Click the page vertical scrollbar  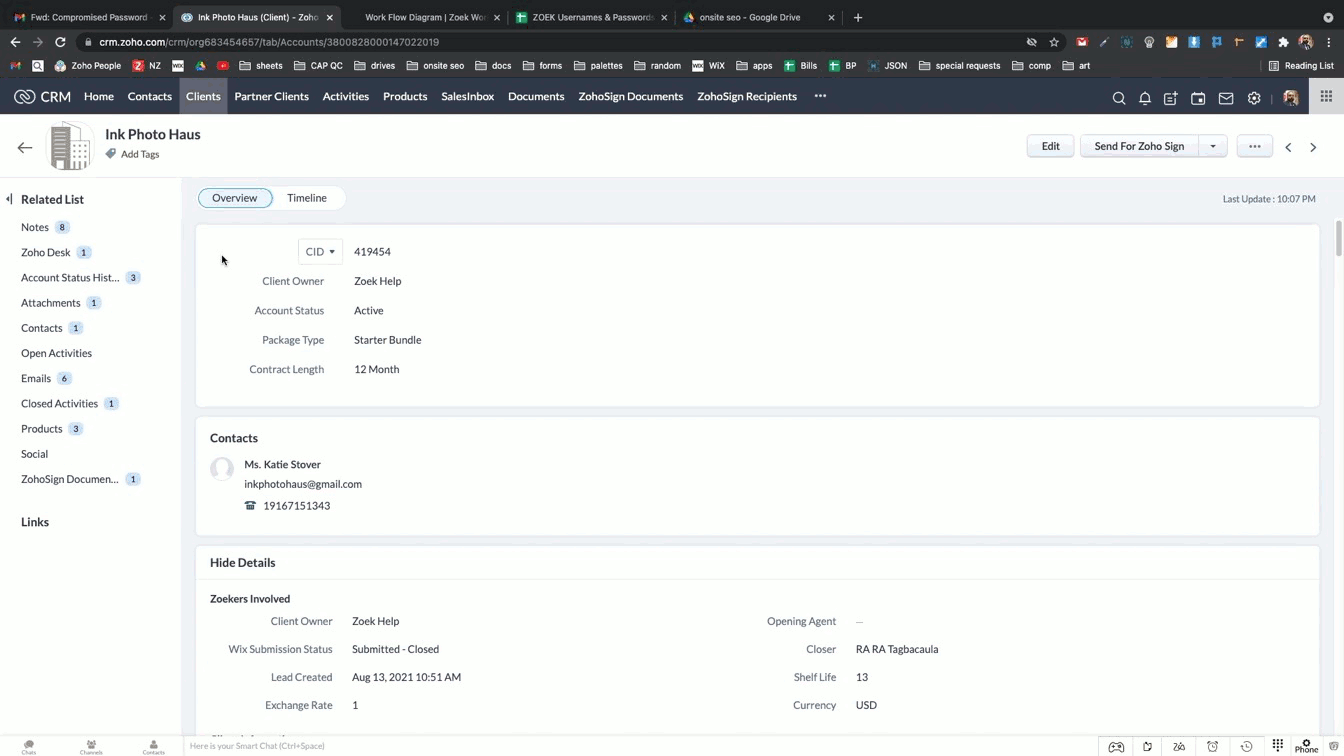click(1338, 240)
